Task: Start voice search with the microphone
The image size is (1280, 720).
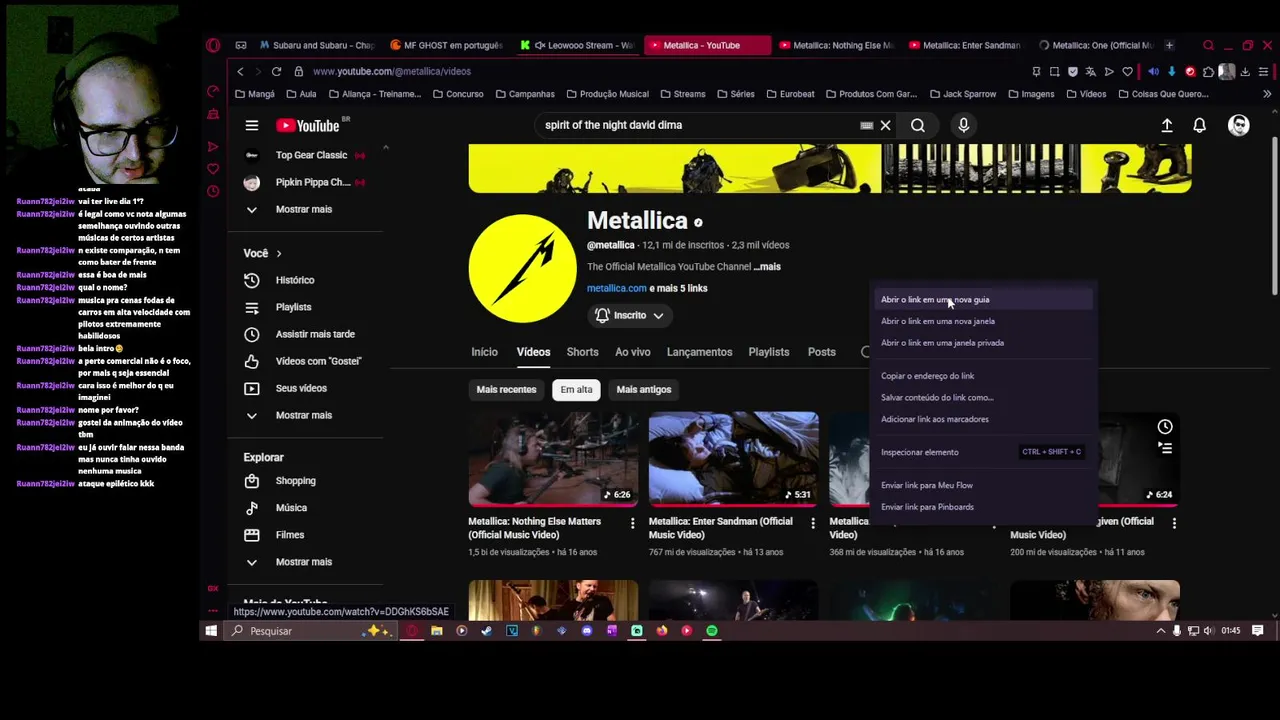Action: (964, 125)
